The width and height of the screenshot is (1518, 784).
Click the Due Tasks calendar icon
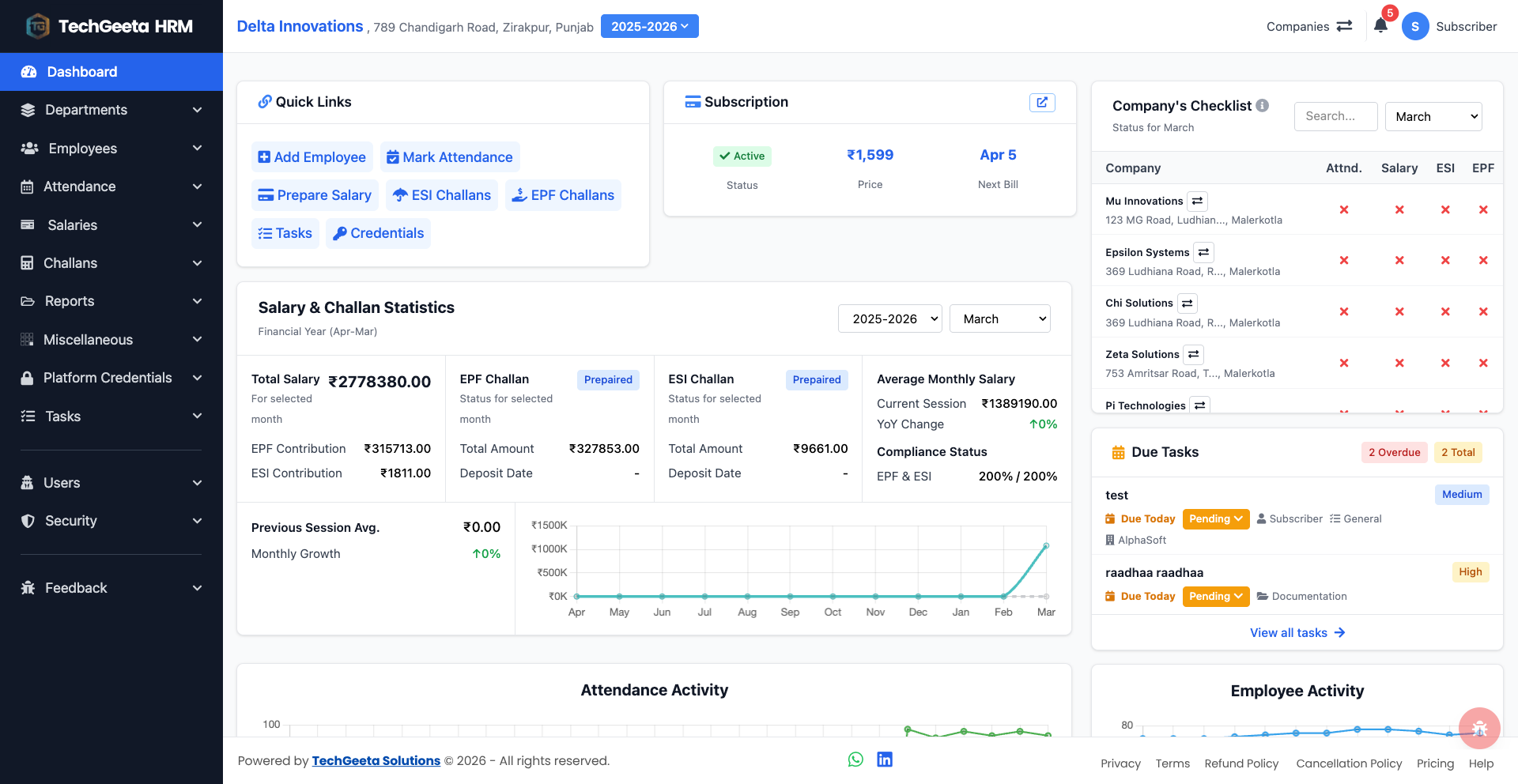coord(1118,452)
